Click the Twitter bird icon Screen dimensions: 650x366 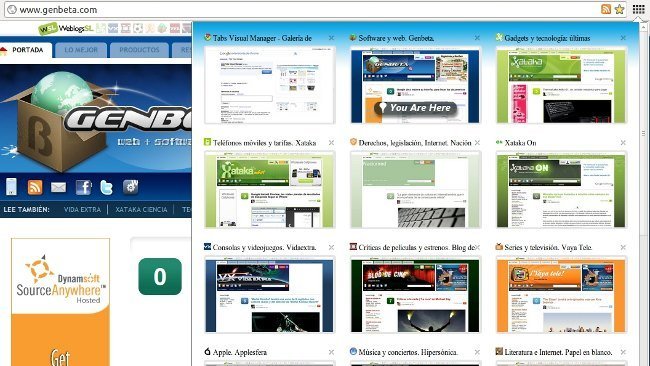(x=107, y=187)
